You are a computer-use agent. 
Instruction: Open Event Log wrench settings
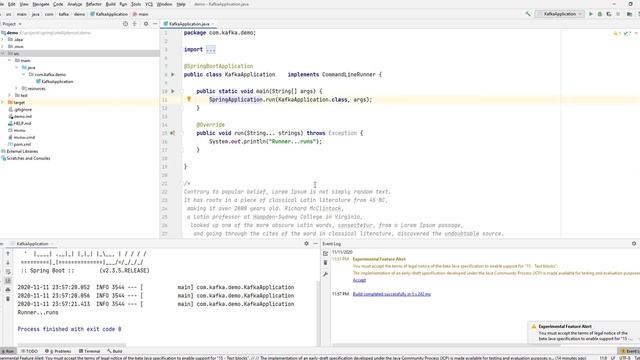point(325,274)
